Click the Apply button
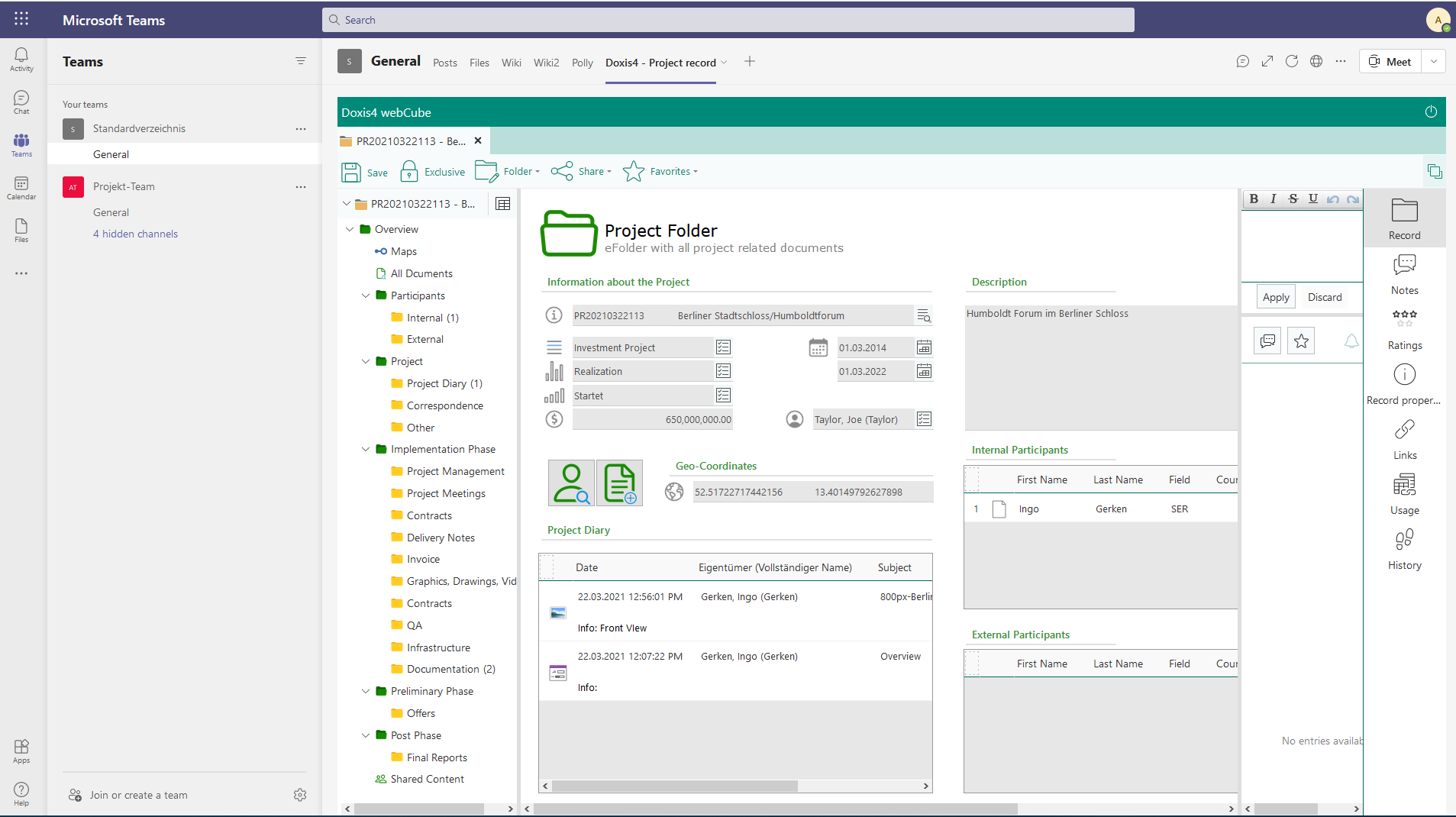Screen dimensions: 1456x817 tap(1276, 297)
